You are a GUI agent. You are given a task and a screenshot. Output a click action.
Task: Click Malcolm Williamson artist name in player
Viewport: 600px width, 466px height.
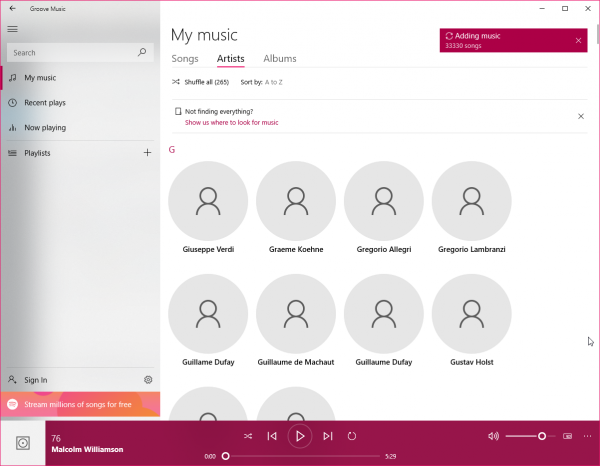tap(87, 450)
